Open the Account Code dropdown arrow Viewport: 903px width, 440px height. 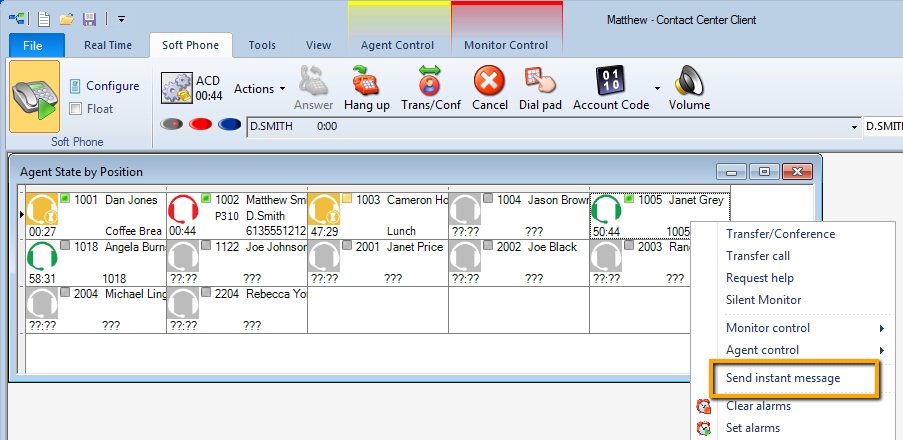coord(657,89)
